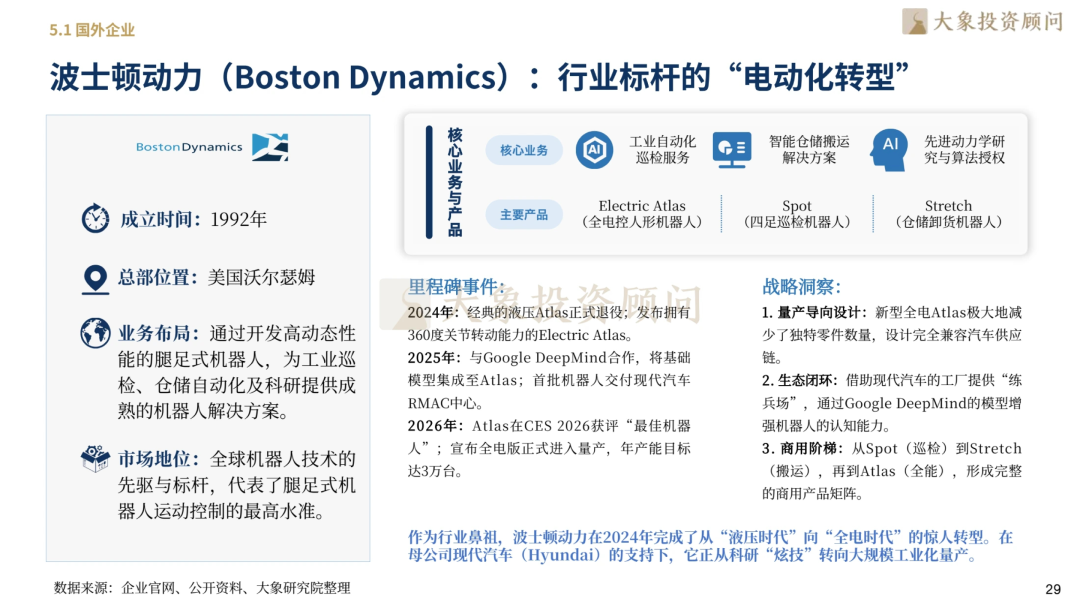
Task: Click the text '（全电控人形机器人）'
Action: click(x=642, y=222)
